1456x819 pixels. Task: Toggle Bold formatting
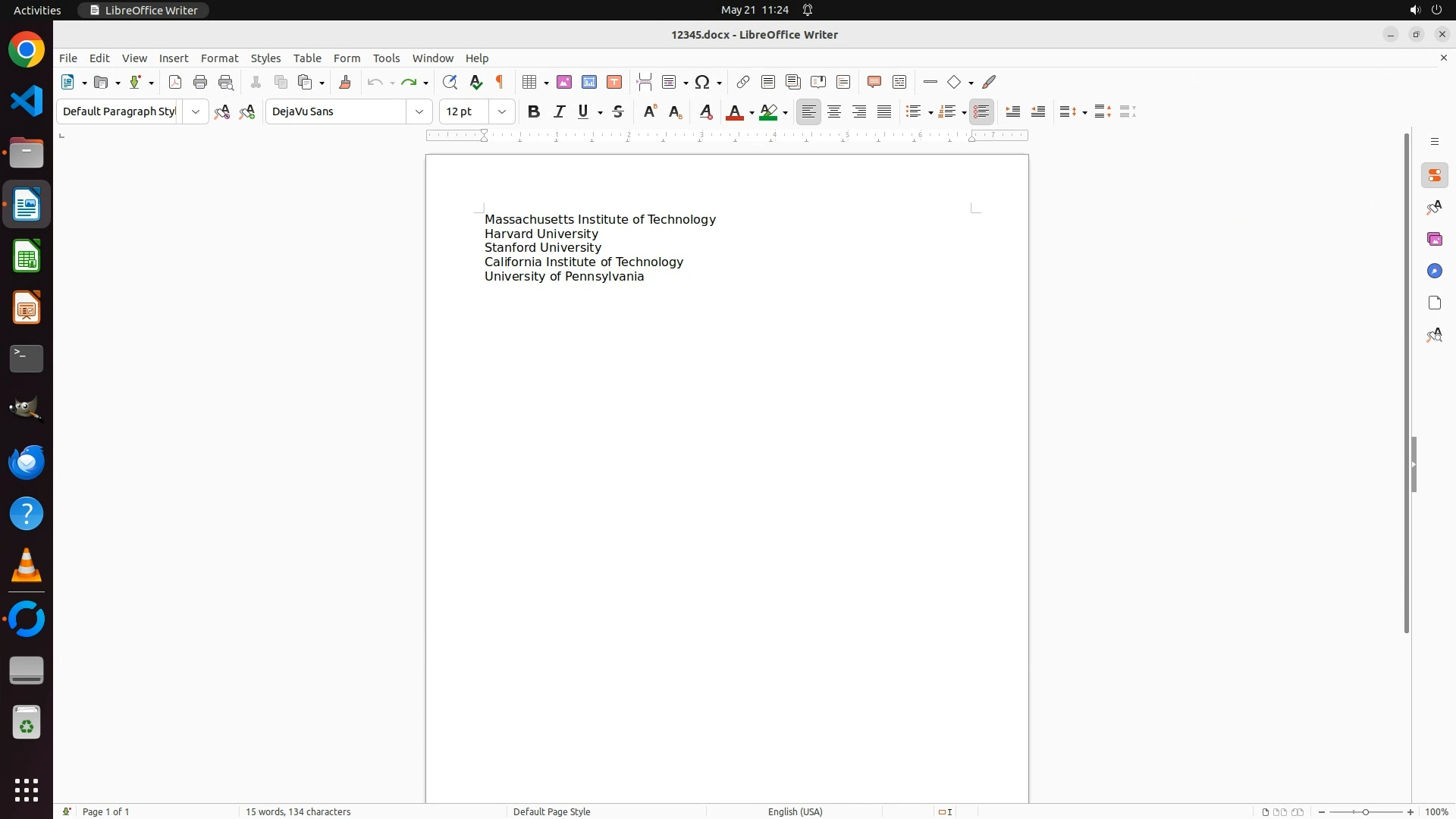pyautogui.click(x=534, y=111)
